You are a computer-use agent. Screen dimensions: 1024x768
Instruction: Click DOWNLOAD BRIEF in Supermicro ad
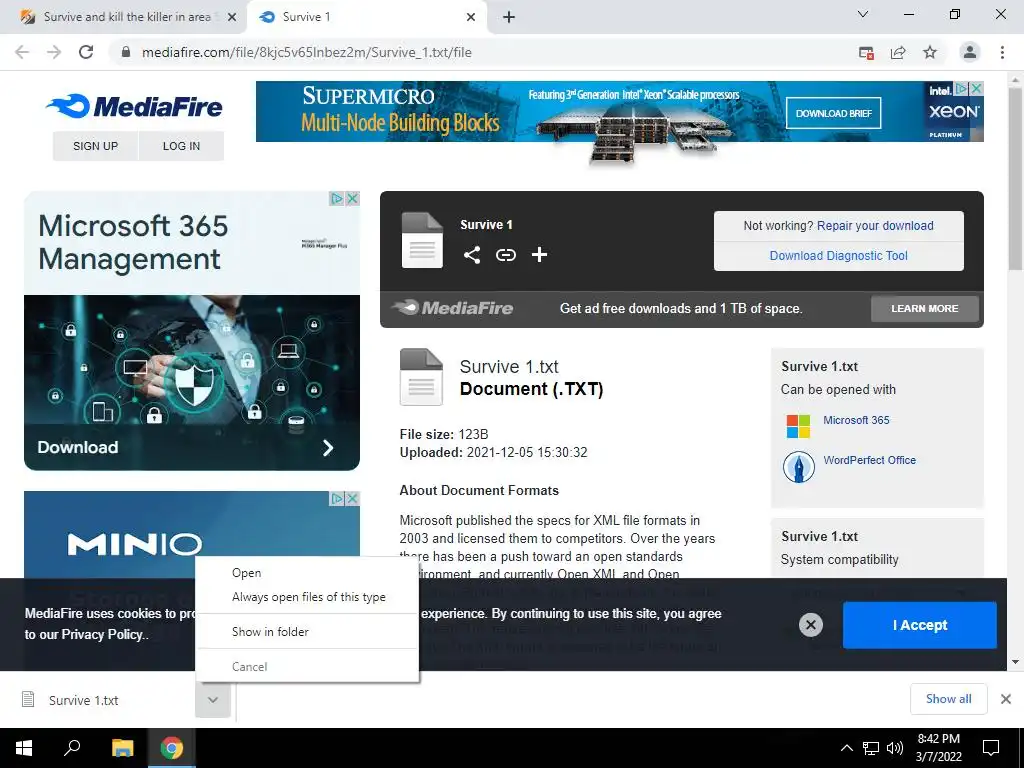click(833, 113)
